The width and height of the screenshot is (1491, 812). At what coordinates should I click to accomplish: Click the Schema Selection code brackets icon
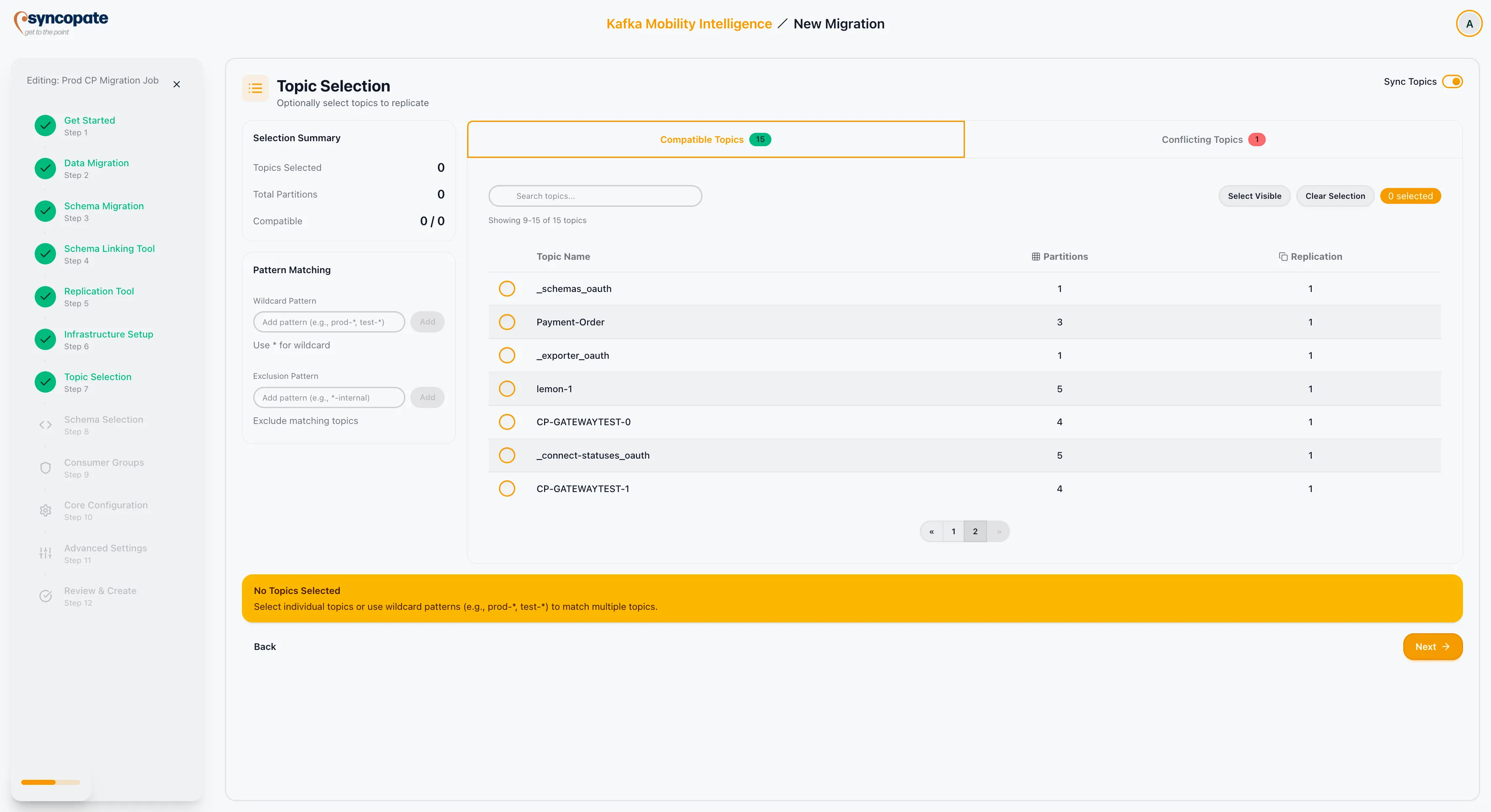(x=45, y=425)
